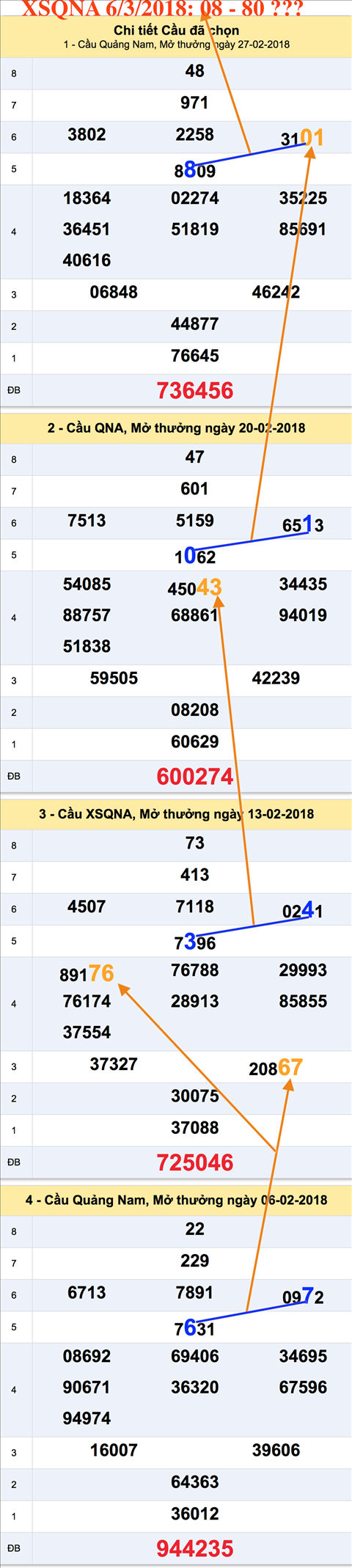The height and width of the screenshot is (1568, 352).
Task: Click the number 16007
Action: 114,1450
